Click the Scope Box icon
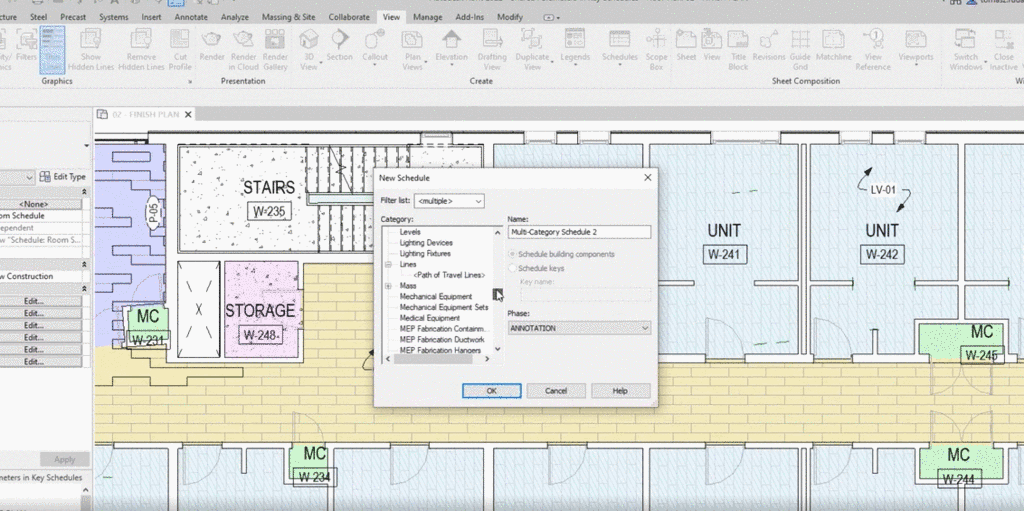Screen dimensions: 1024x511 pyautogui.click(x=656, y=41)
